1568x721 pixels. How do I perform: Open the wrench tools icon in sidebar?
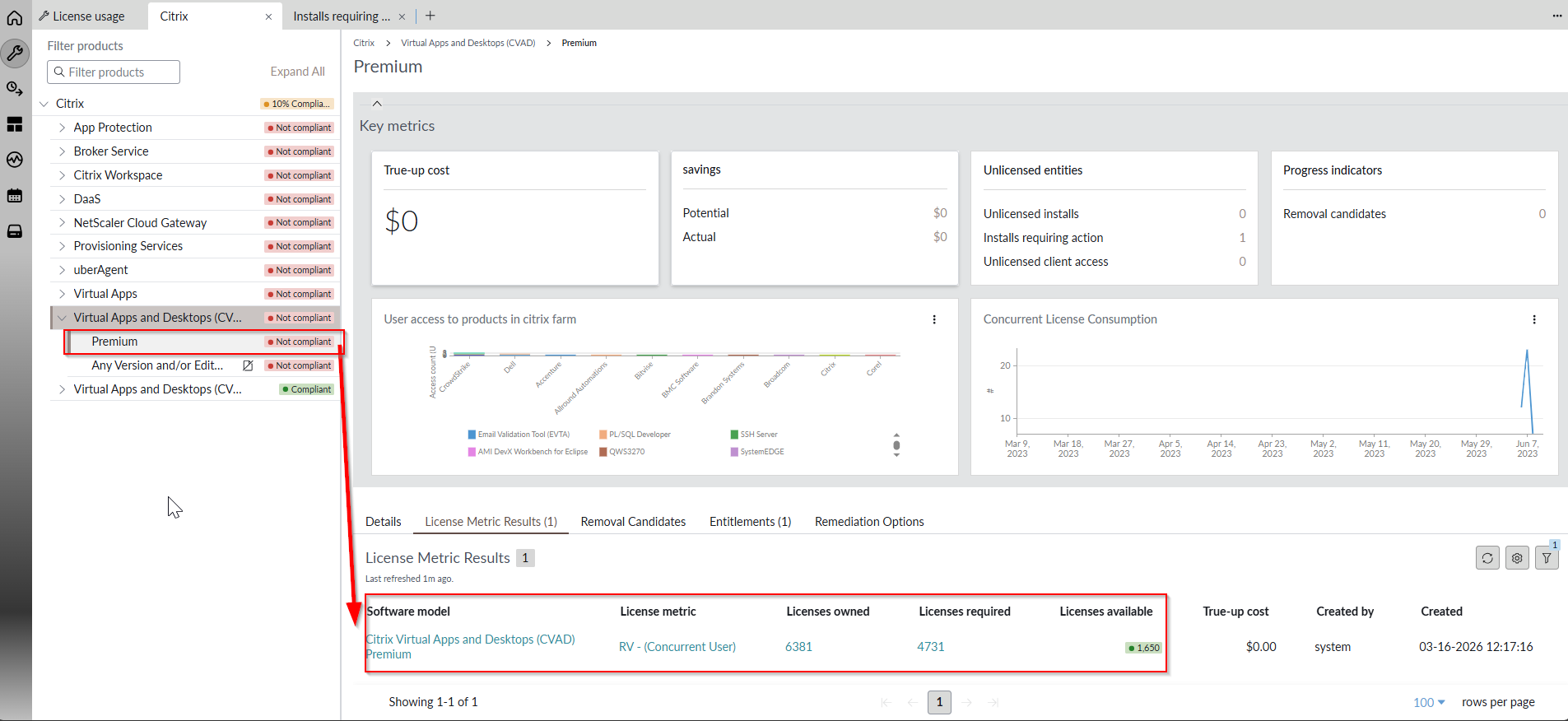tap(15, 53)
